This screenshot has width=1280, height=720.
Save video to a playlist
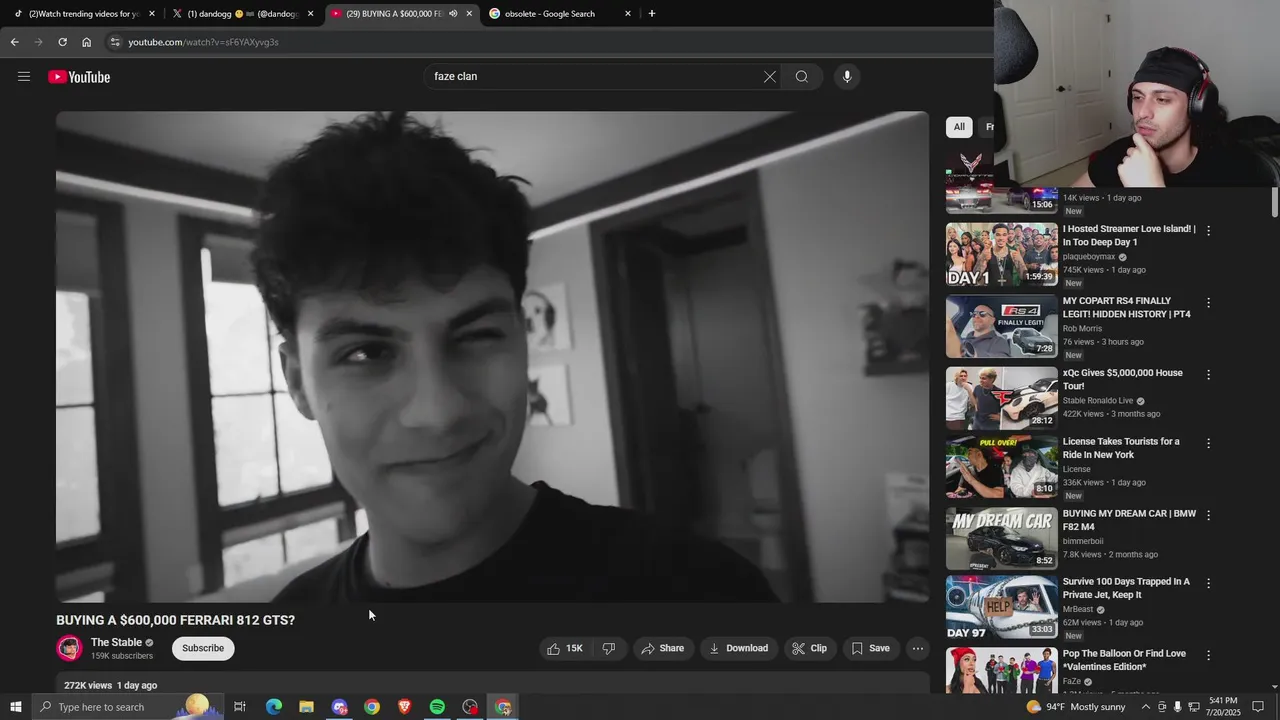[x=870, y=648]
